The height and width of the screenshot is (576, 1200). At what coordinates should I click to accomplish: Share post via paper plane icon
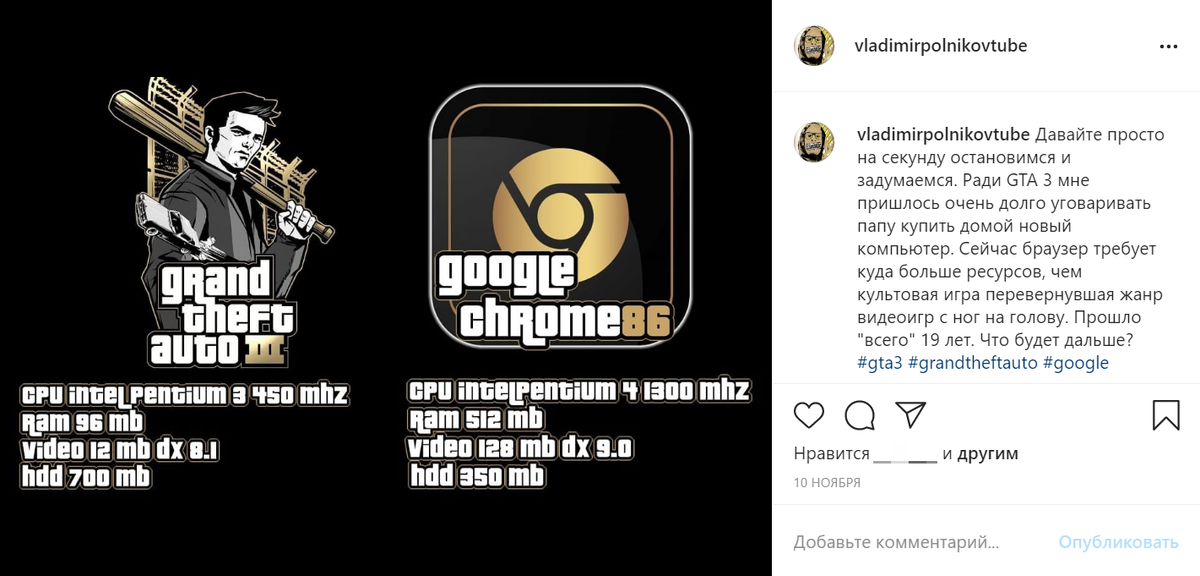coord(909,415)
